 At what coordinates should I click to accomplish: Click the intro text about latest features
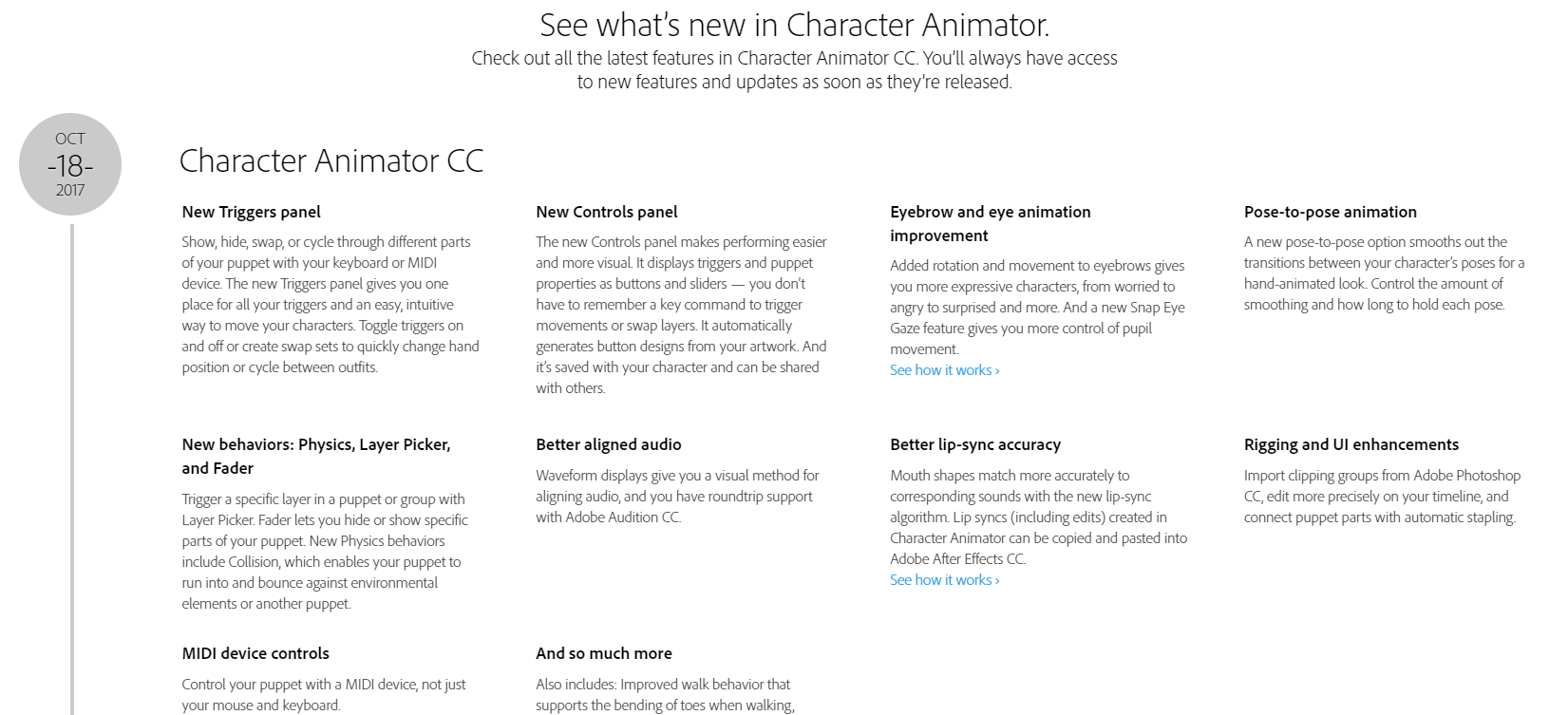[x=794, y=70]
